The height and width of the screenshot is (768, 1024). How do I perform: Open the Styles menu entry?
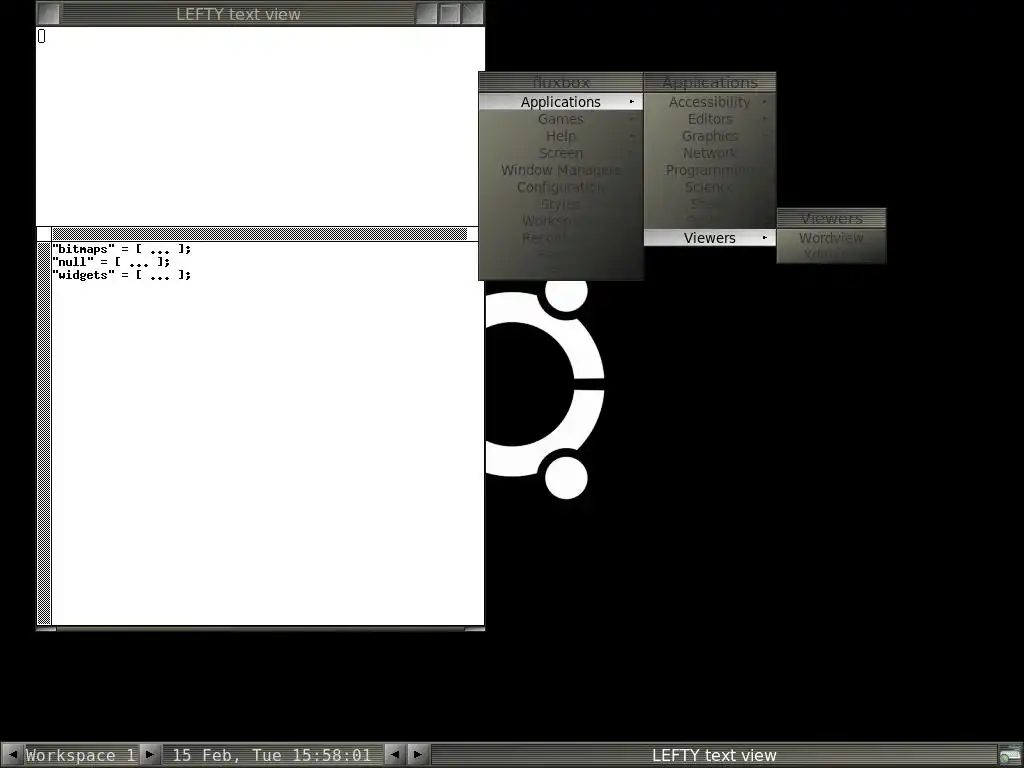pos(561,204)
